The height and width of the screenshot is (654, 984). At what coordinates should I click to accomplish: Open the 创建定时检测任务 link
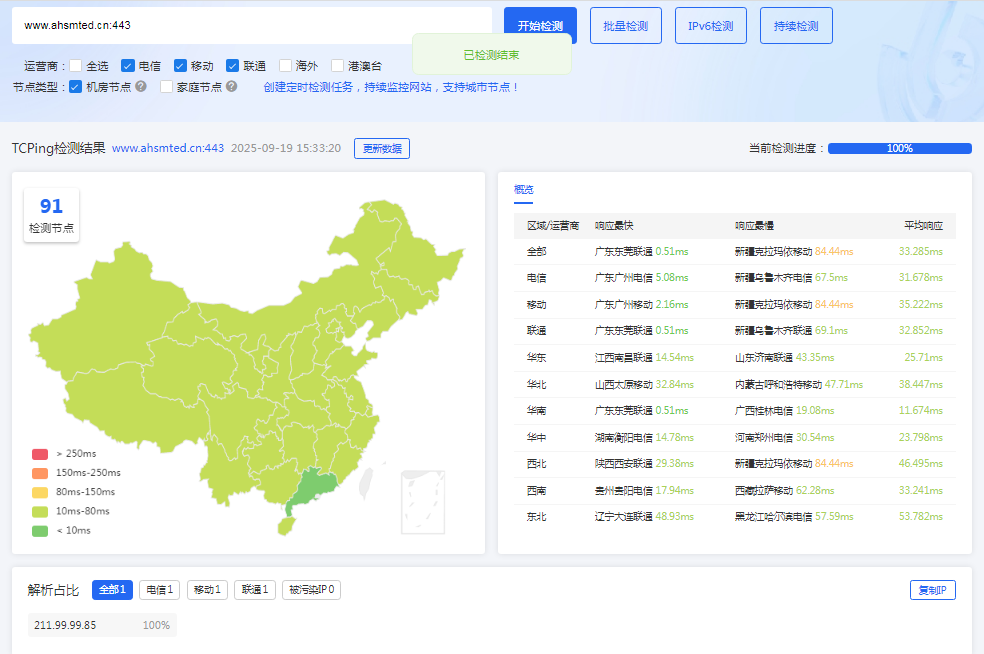coord(307,87)
